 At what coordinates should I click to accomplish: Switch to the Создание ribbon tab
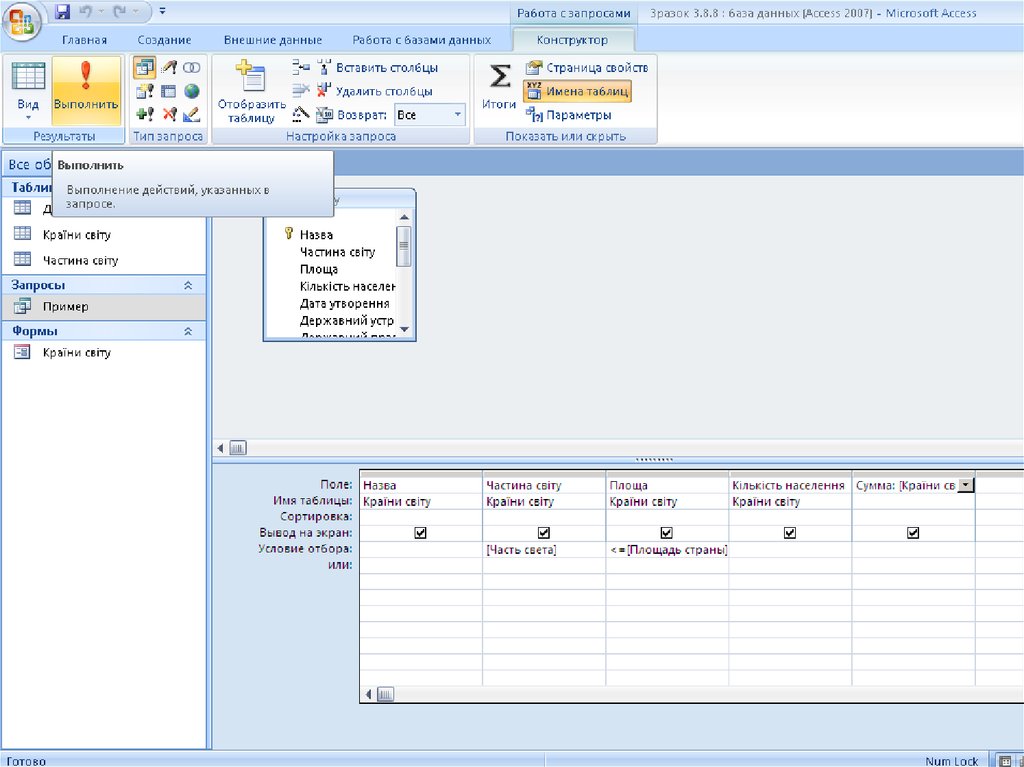[165, 40]
